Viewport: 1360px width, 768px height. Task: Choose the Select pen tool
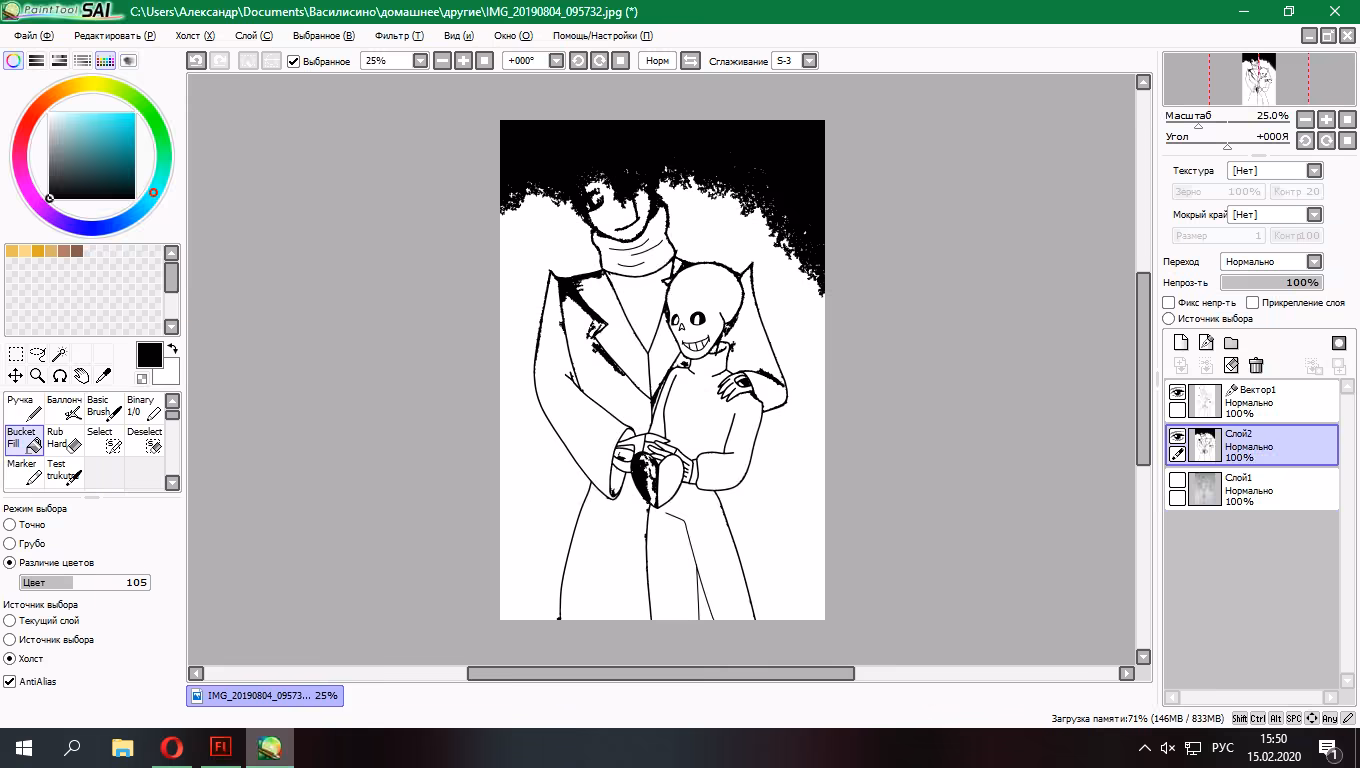coord(104,440)
